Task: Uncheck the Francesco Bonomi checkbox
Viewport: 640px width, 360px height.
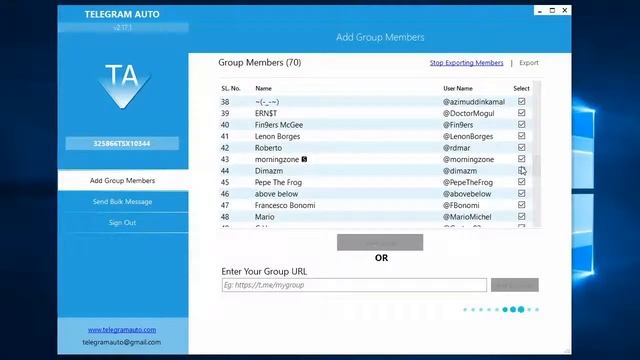Action: tap(521, 204)
